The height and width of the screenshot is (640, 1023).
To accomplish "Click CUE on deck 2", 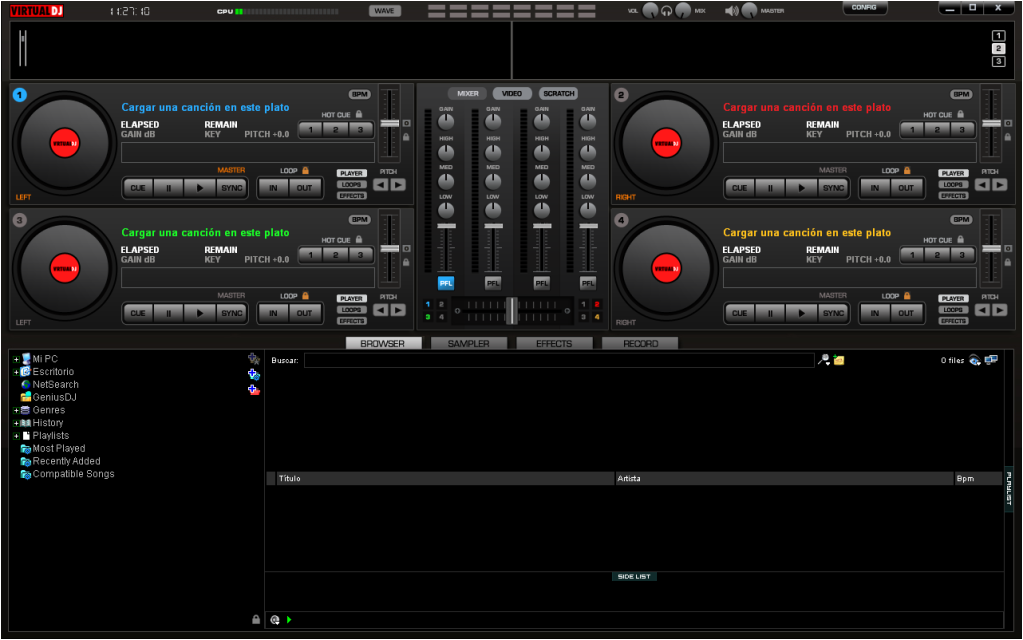I will (x=739, y=188).
